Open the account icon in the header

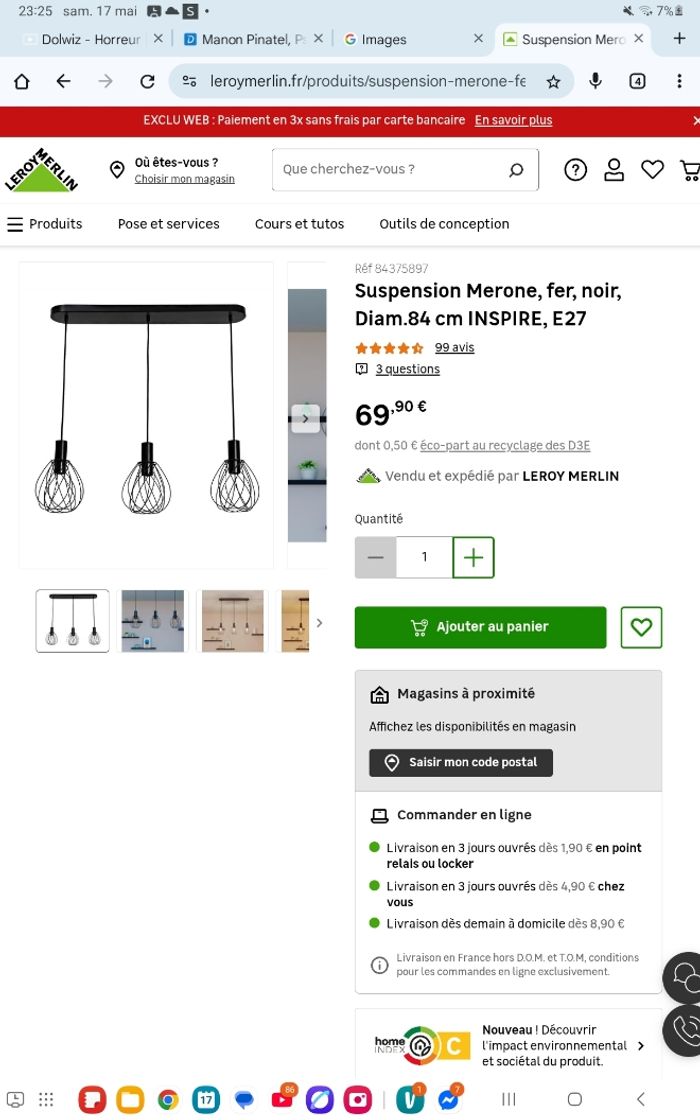[614, 169]
